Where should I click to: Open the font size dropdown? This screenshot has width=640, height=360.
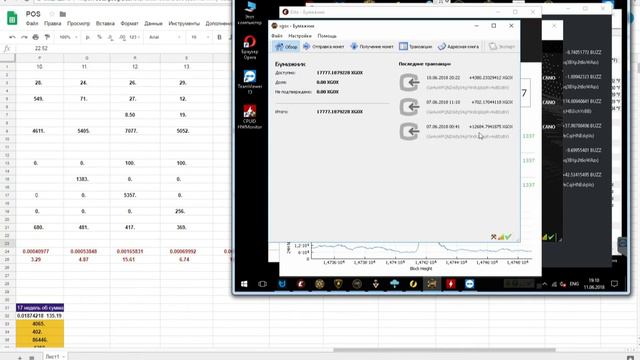[x=199, y=37]
